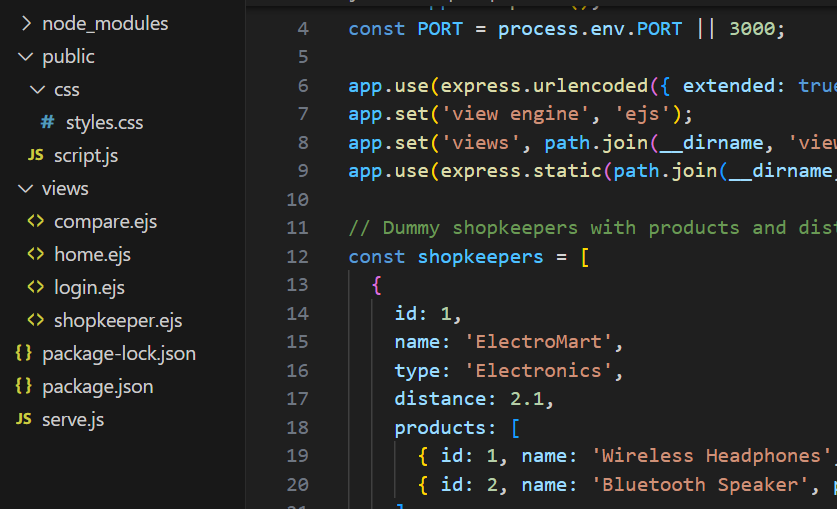Open home.ejs view file
The width and height of the screenshot is (837, 509).
pos(92,254)
